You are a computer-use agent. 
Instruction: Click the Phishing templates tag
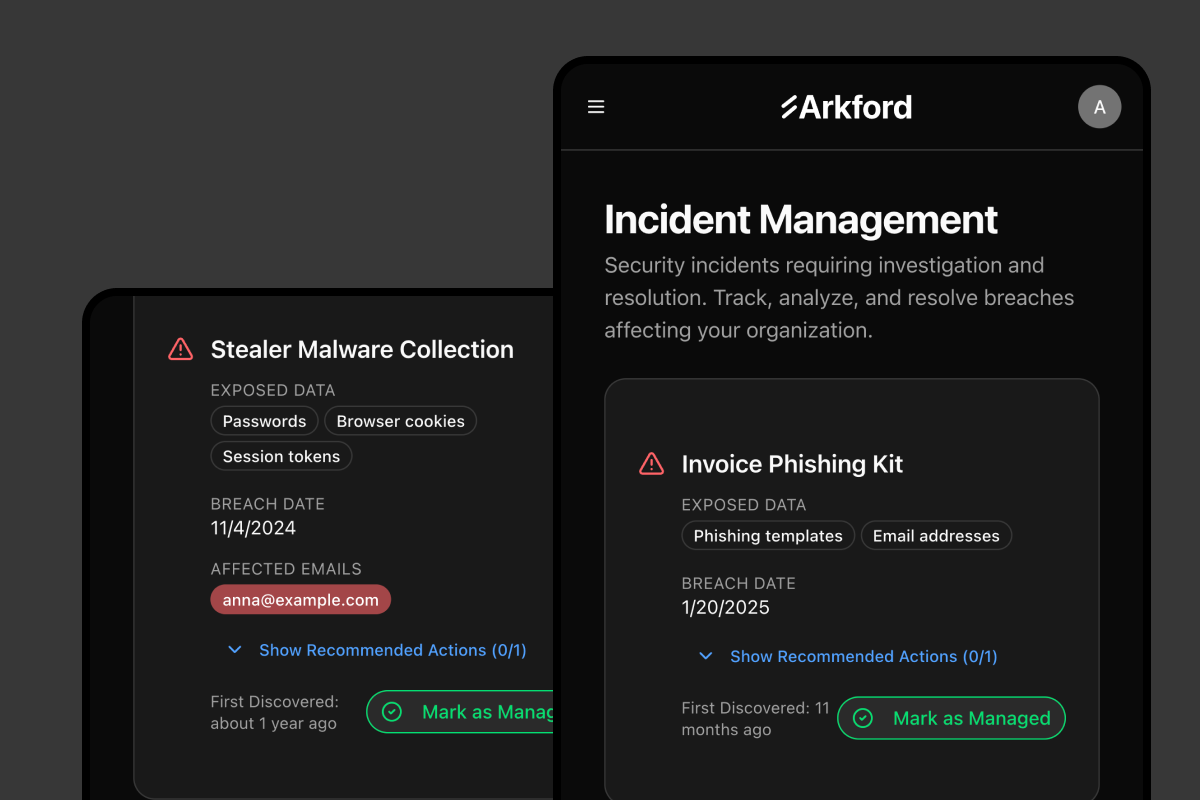tap(768, 536)
